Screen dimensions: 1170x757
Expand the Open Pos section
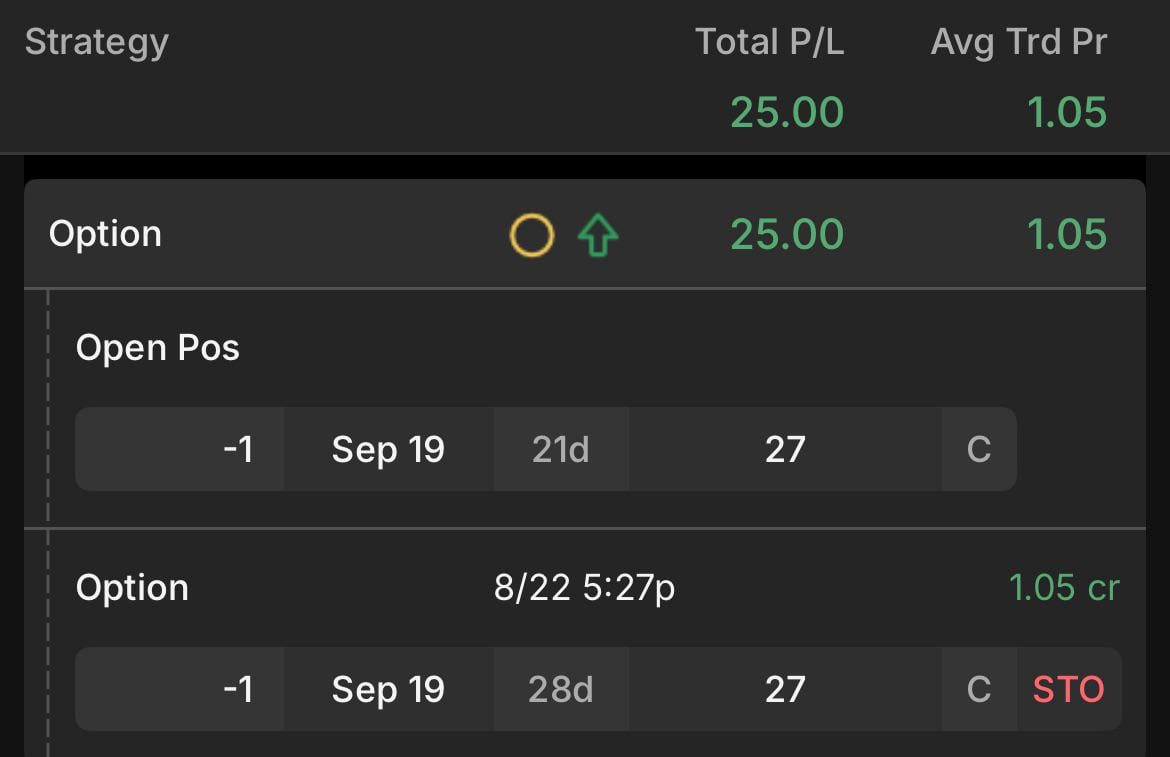tap(157, 348)
